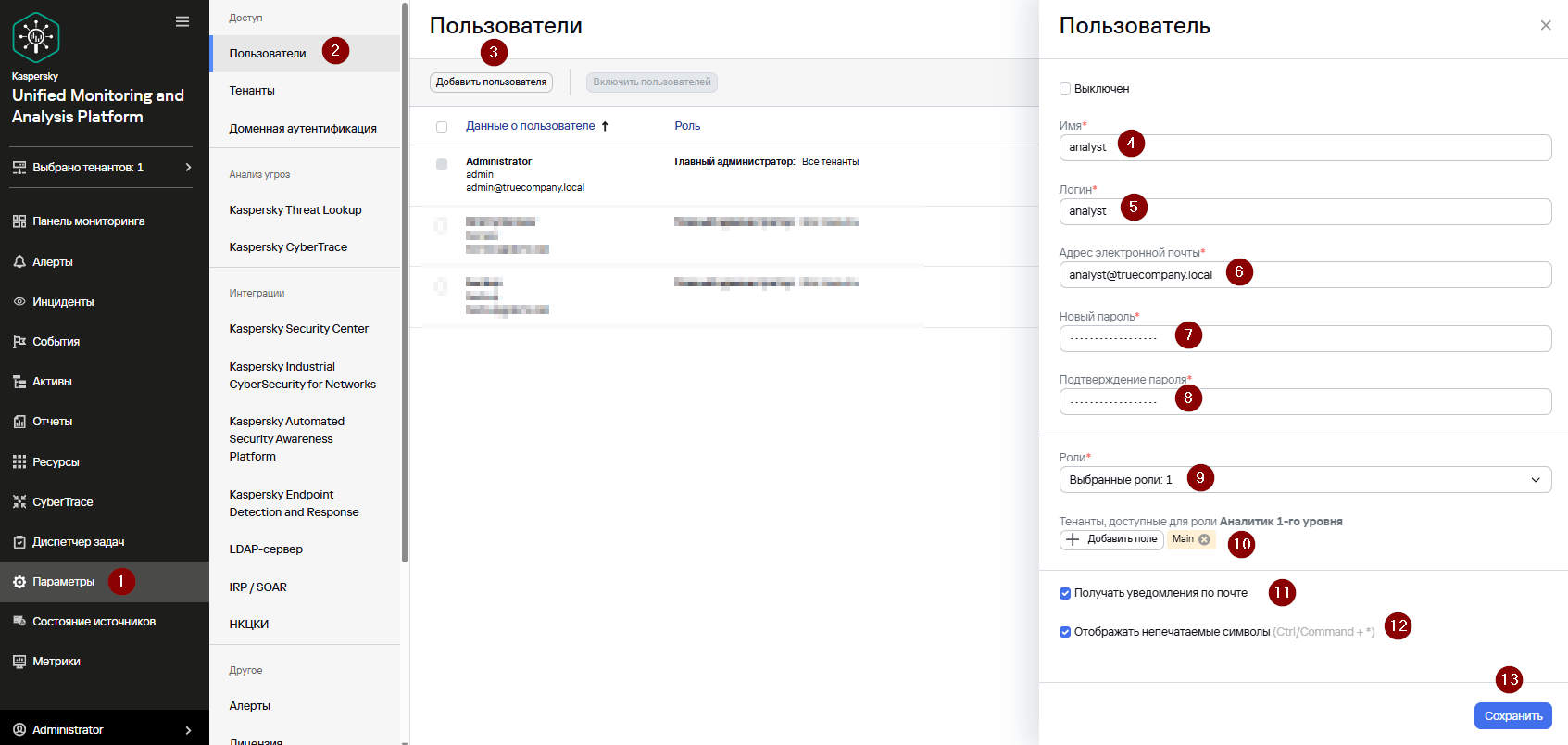Select all users header checkbox
This screenshot has width=1568, height=745.
(442, 127)
